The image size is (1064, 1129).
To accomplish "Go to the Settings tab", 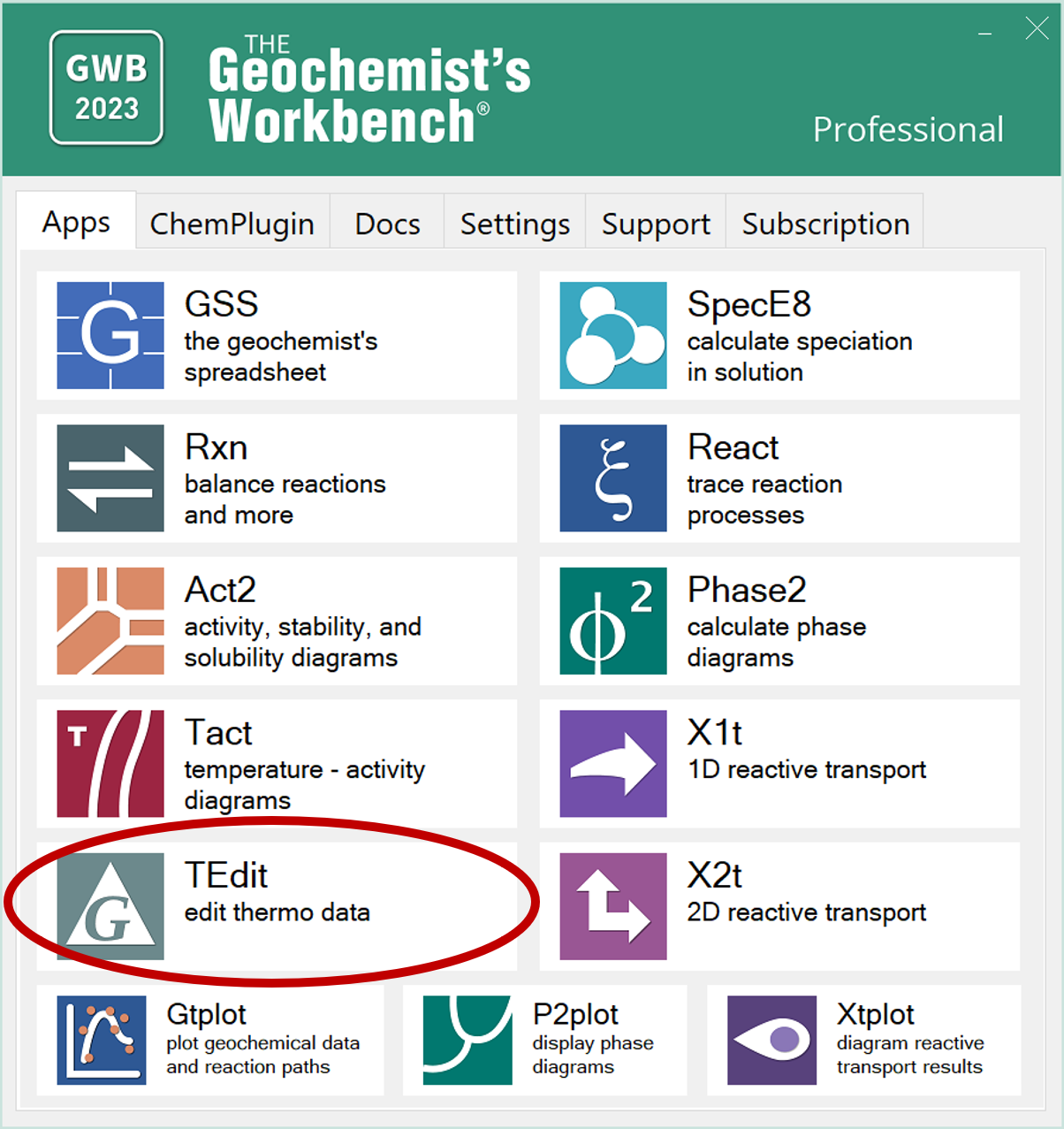I will (x=515, y=223).
